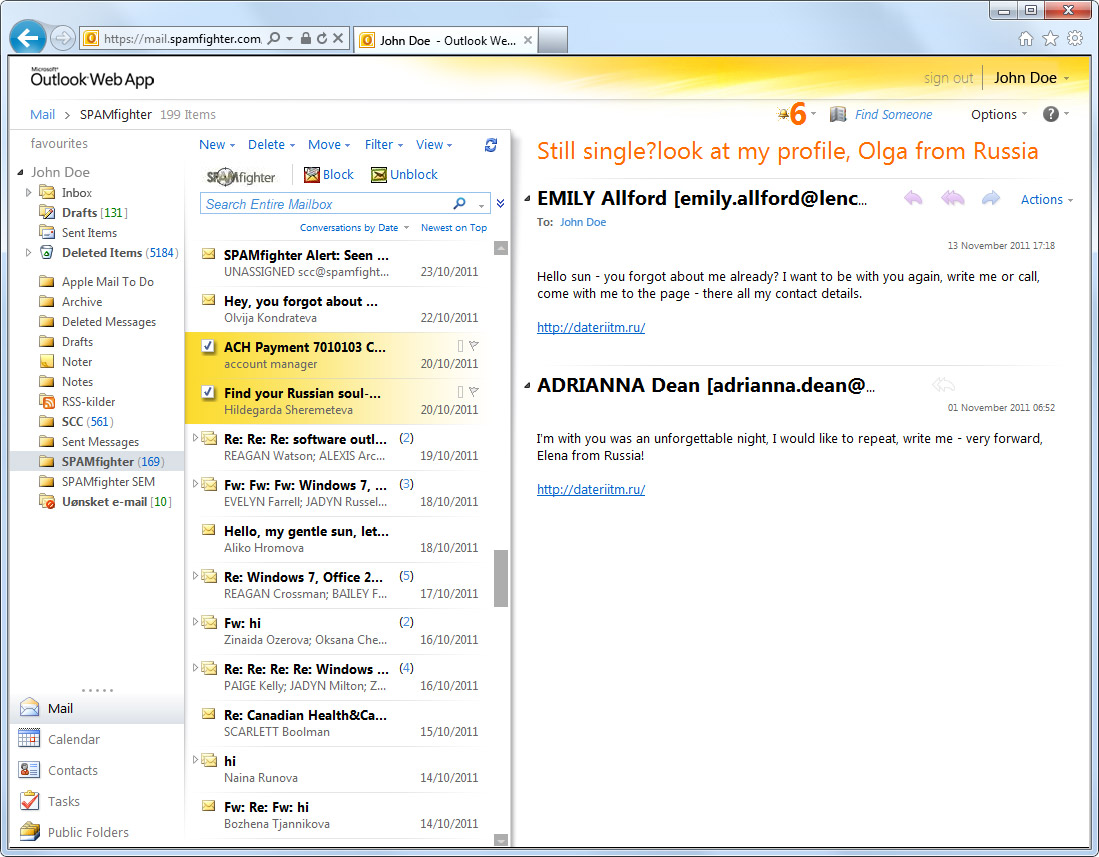The width and height of the screenshot is (1099, 857).
Task: Open browser tools gear icon
Action: [x=1074, y=39]
